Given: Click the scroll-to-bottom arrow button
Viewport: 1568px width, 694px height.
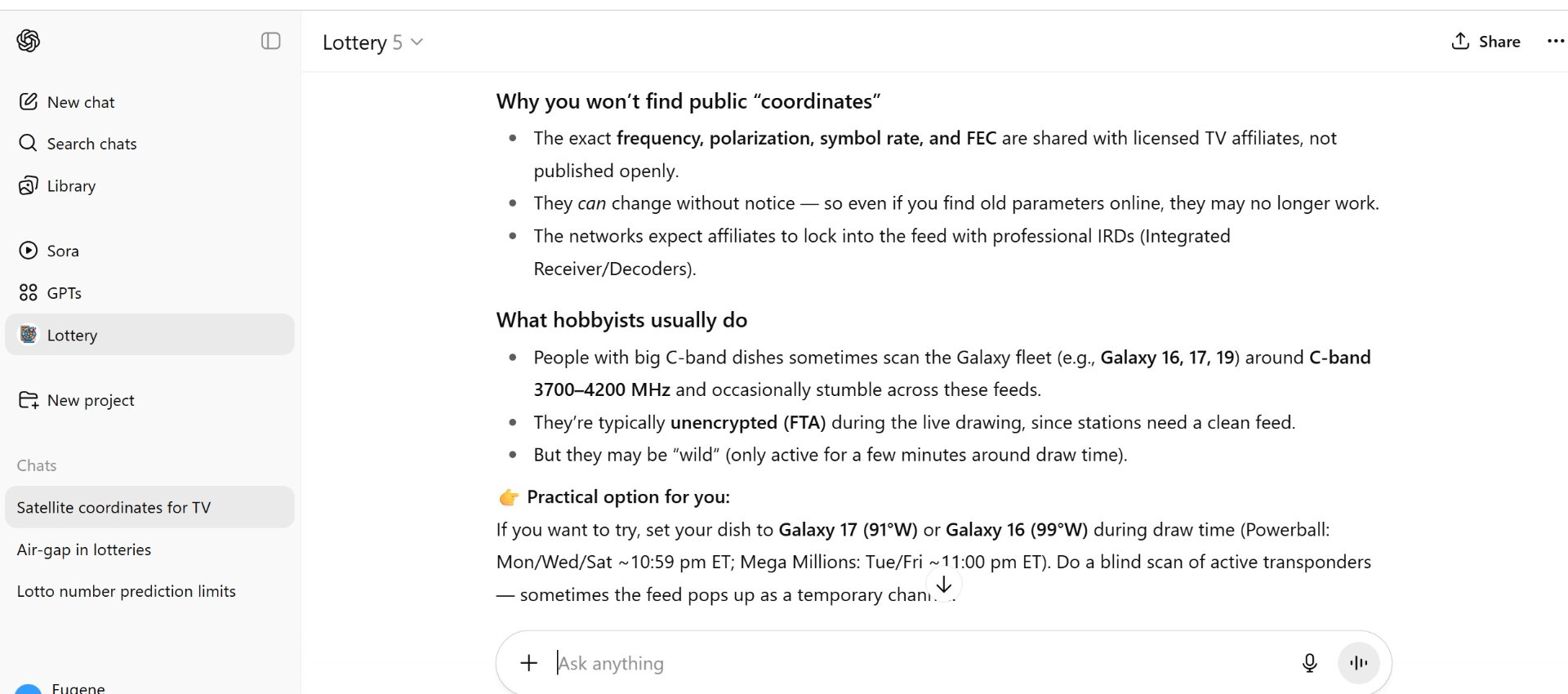Looking at the screenshot, I should click(944, 585).
